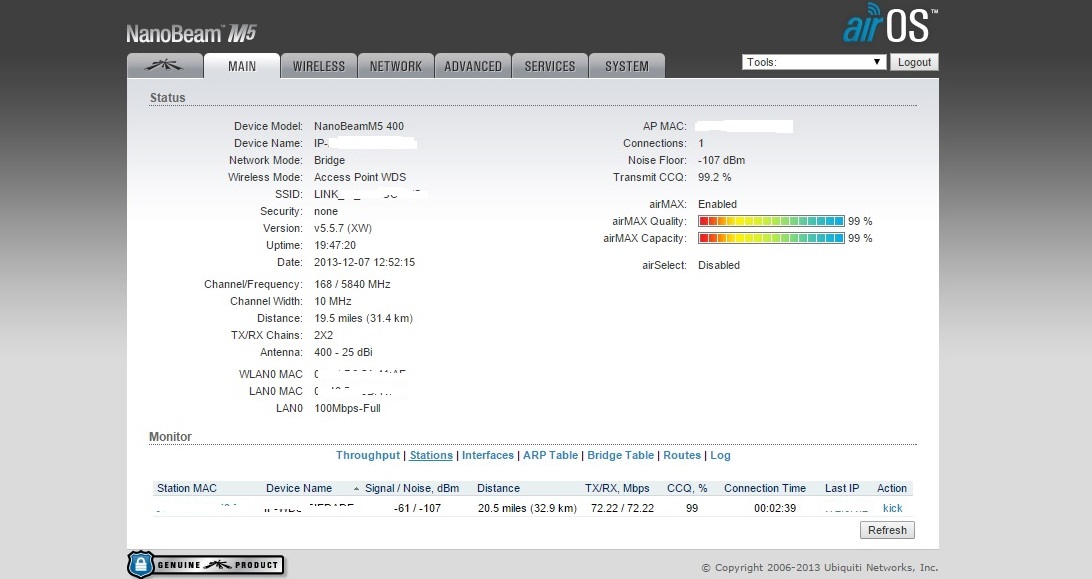Open the Stations monitor link

tap(431, 455)
